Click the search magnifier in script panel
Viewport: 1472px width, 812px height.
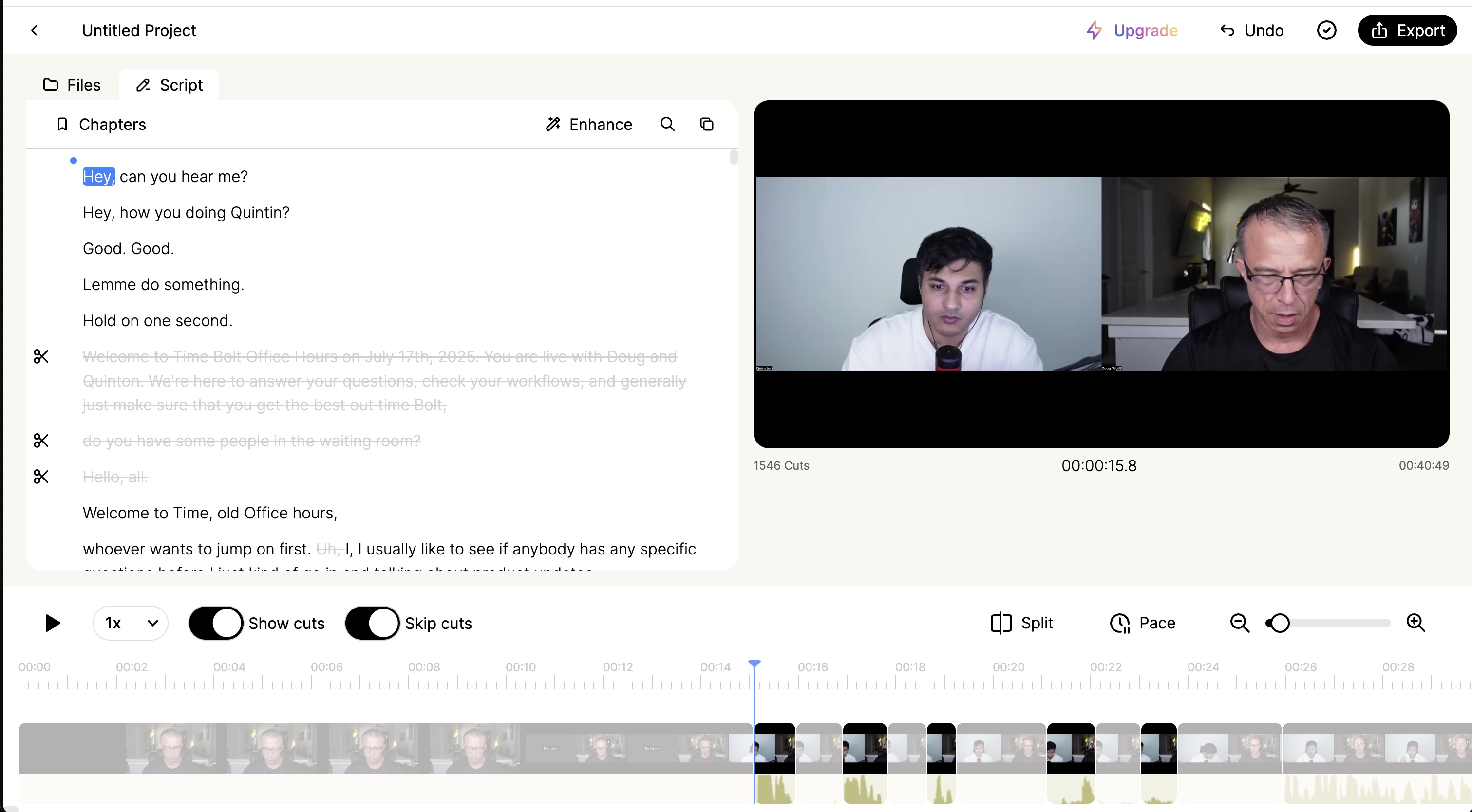[667, 125]
